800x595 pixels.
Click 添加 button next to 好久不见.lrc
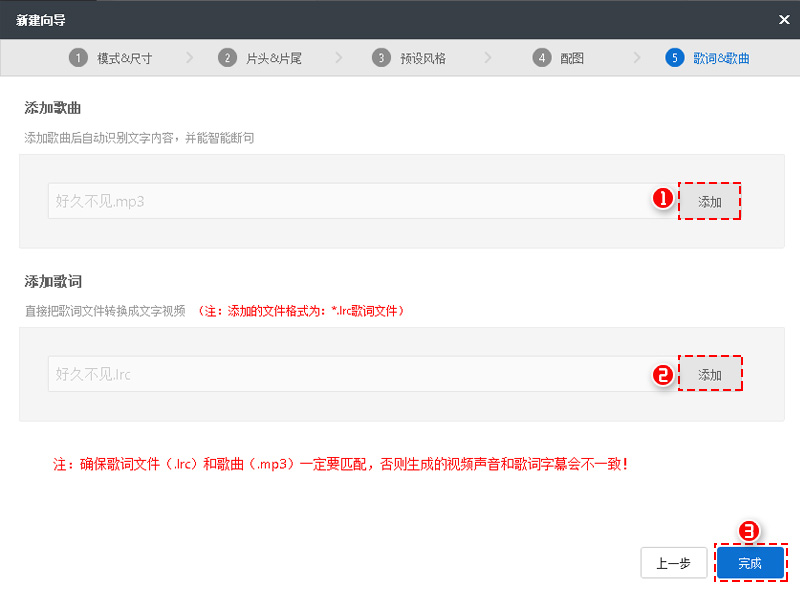(x=710, y=374)
